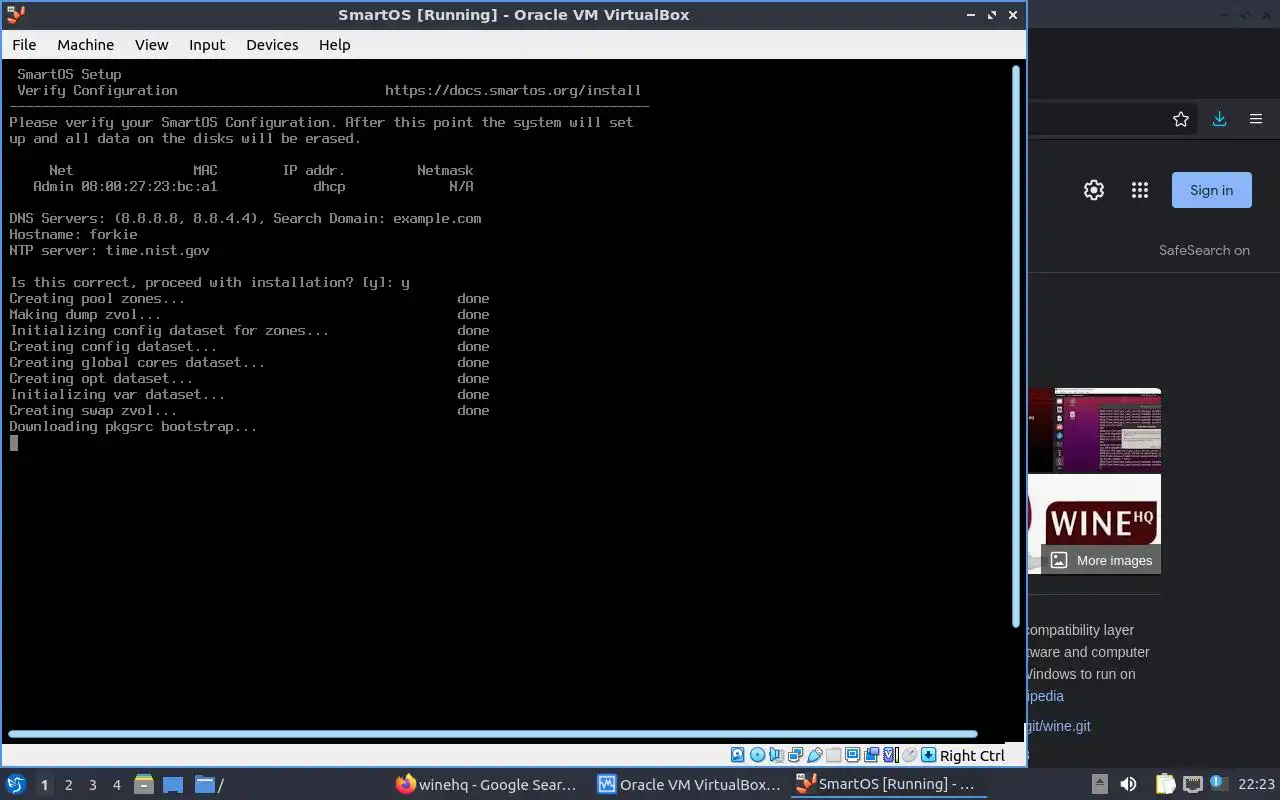Click the VirtualBox window title bar icon
The image size is (1280, 800).
point(15,14)
